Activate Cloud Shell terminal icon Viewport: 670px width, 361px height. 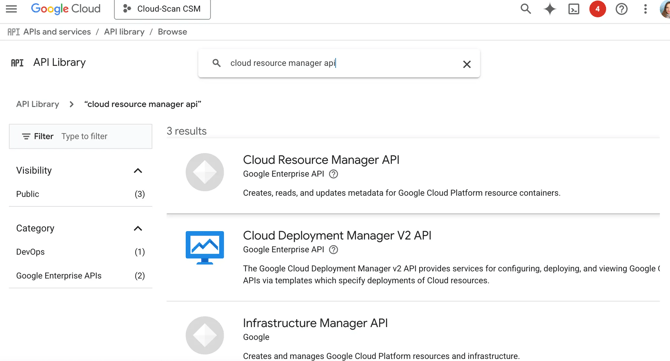(x=573, y=9)
